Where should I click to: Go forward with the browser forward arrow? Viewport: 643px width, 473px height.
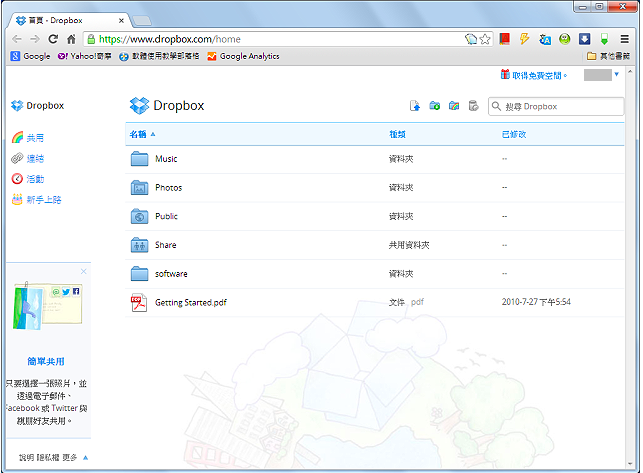point(35,39)
